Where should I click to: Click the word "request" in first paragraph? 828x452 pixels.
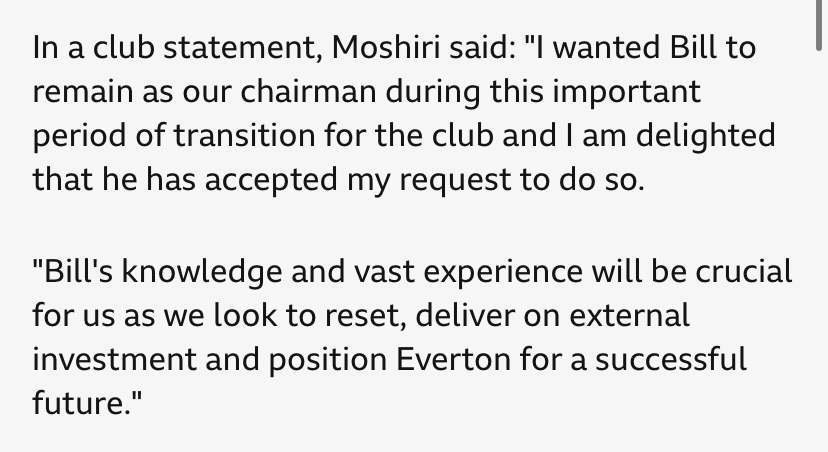455,181
